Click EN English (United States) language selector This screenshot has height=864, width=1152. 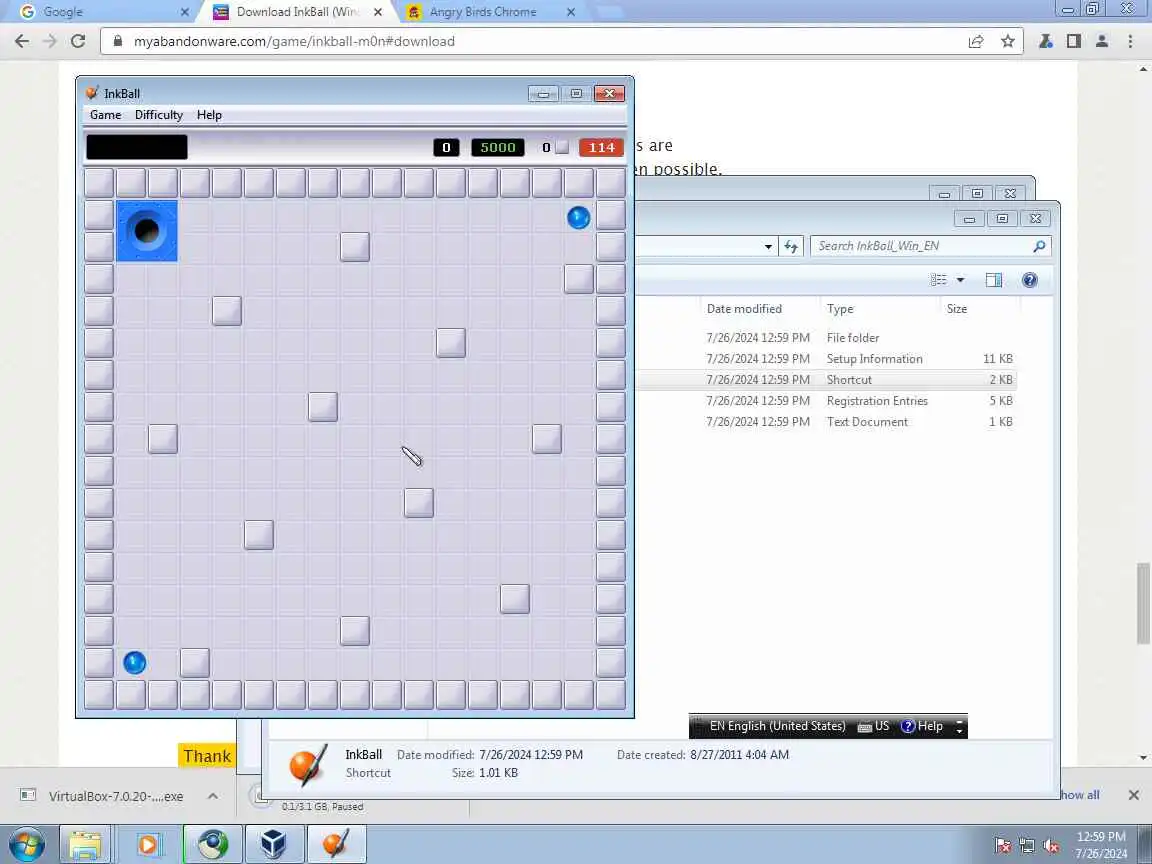point(777,726)
